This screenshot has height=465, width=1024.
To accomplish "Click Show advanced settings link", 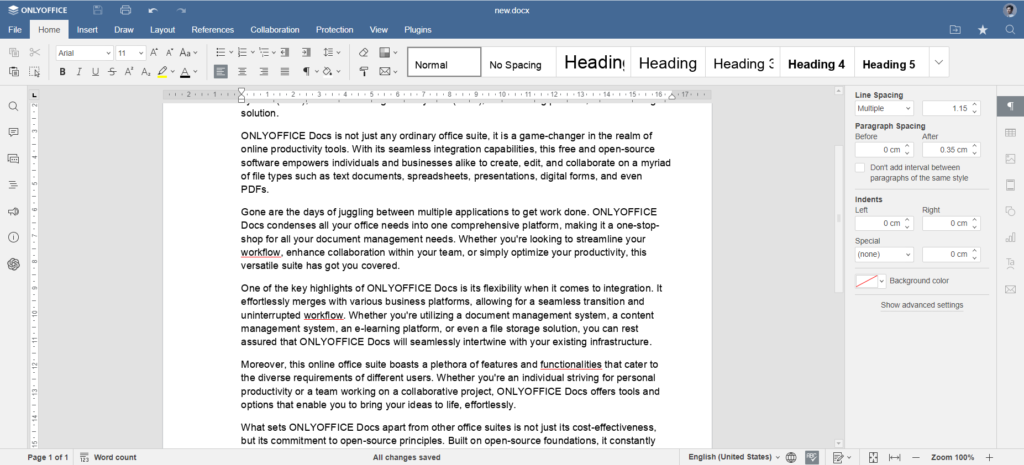I will click(x=921, y=305).
